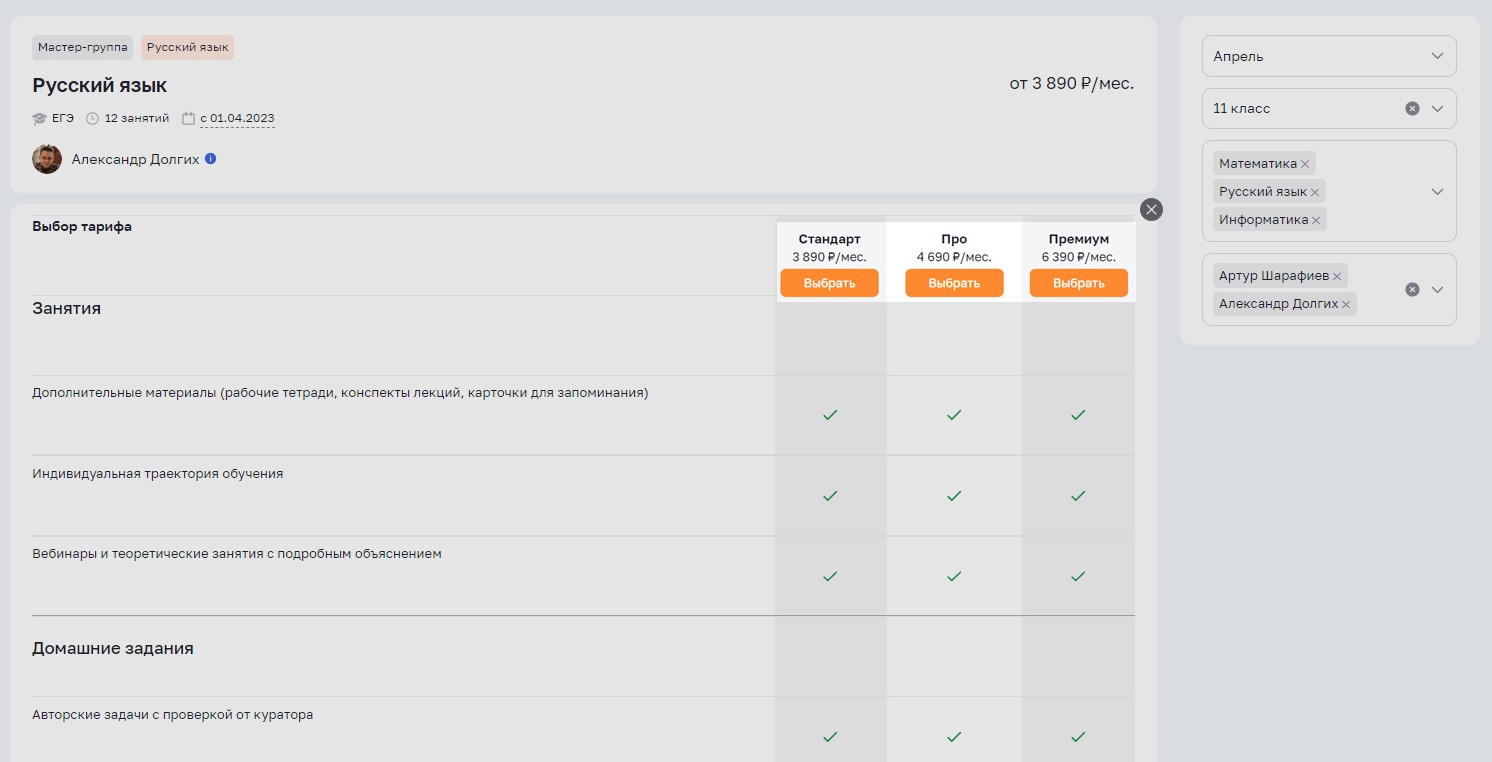
Task: Click the info icon next to Александр Долгих
Action: [211, 159]
